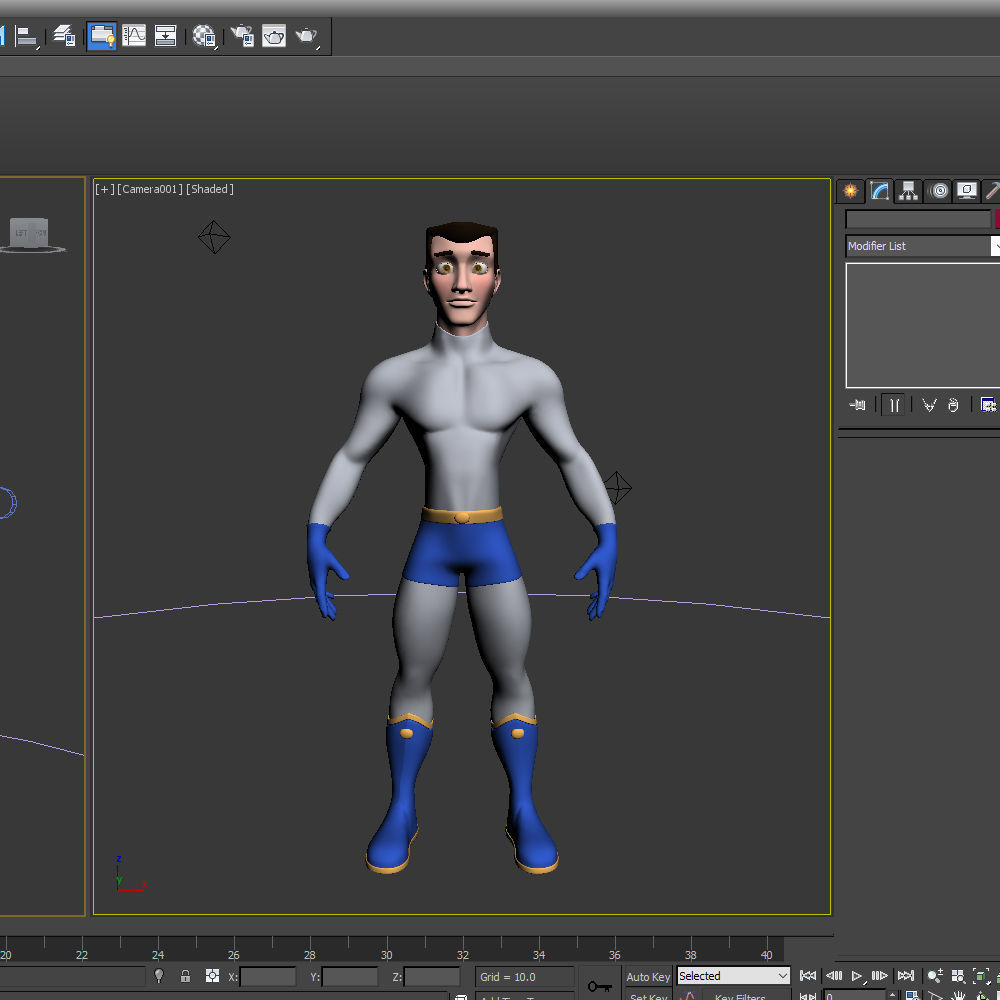Image resolution: width=1000 pixels, height=1000 pixels.
Task: Select the Pan View hand tool
Action: 958,996
